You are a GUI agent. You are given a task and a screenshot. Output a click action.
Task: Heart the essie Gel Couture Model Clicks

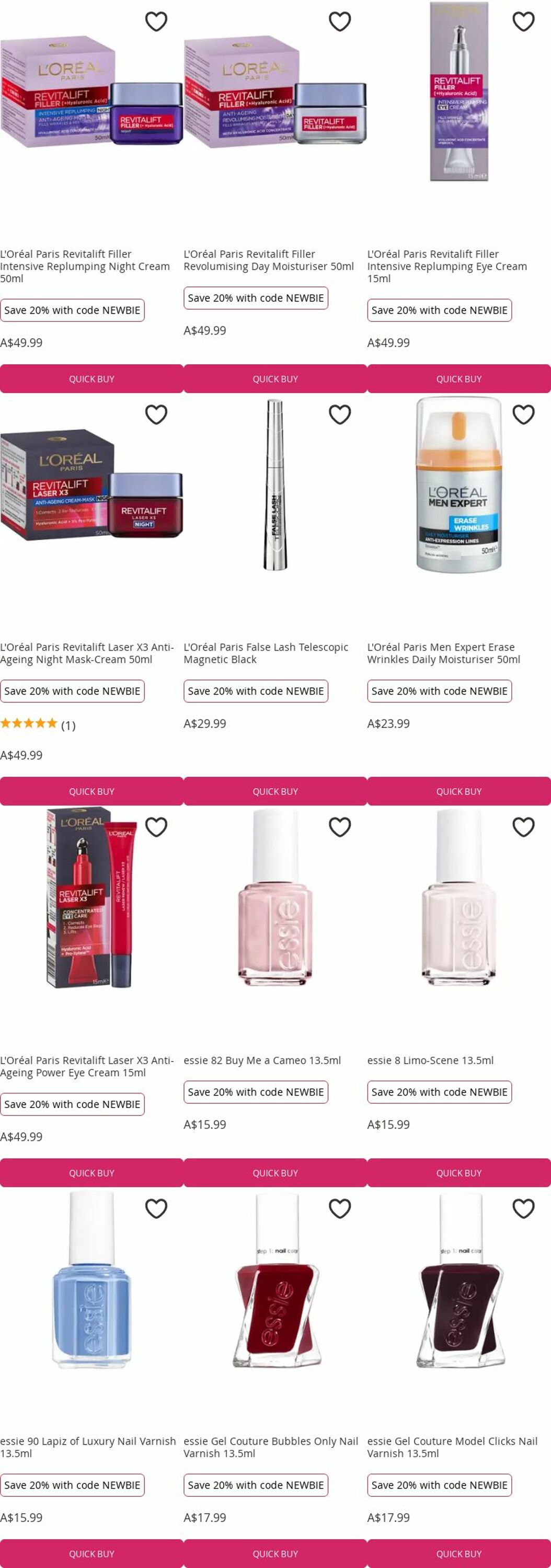524,1208
